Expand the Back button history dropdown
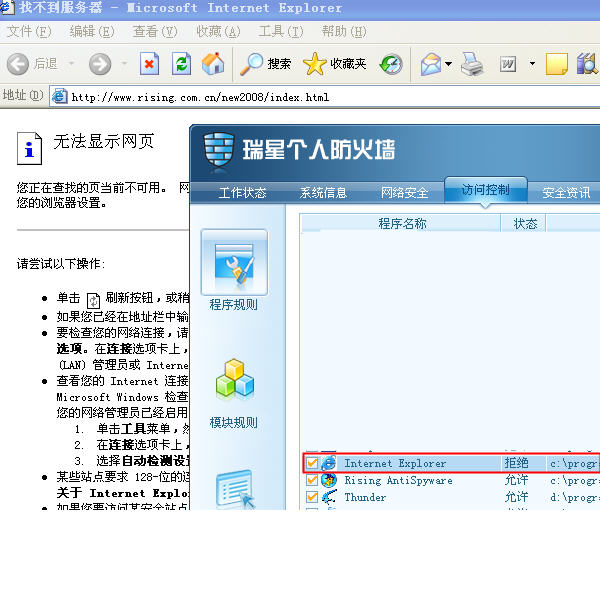Image resolution: width=600 pixels, height=600 pixels. (x=71, y=64)
